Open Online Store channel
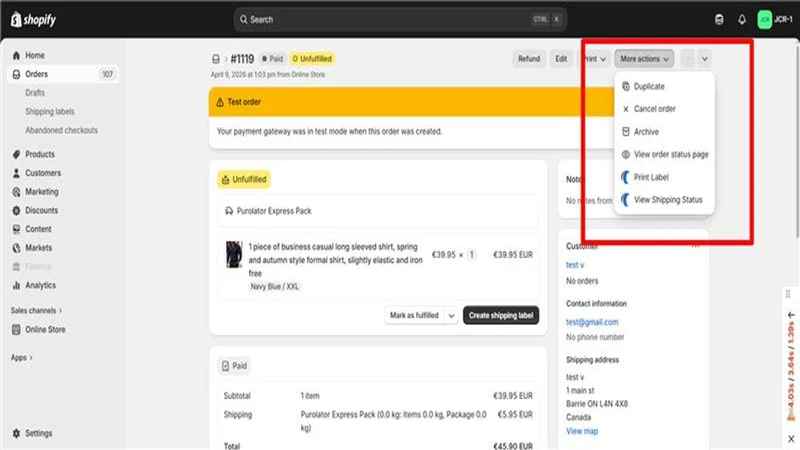800x450 pixels. (45, 330)
